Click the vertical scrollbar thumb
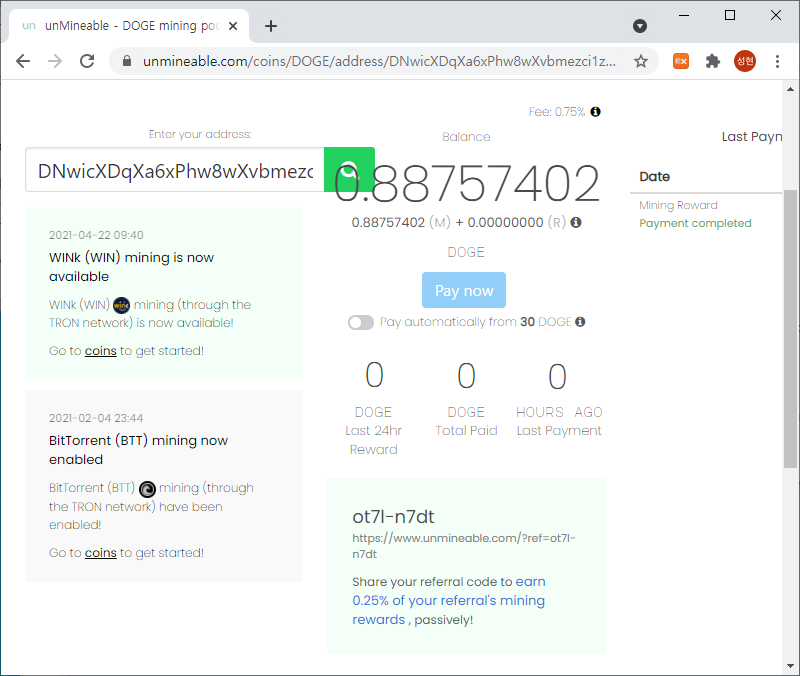Image resolution: width=800 pixels, height=676 pixels. click(x=790, y=328)
